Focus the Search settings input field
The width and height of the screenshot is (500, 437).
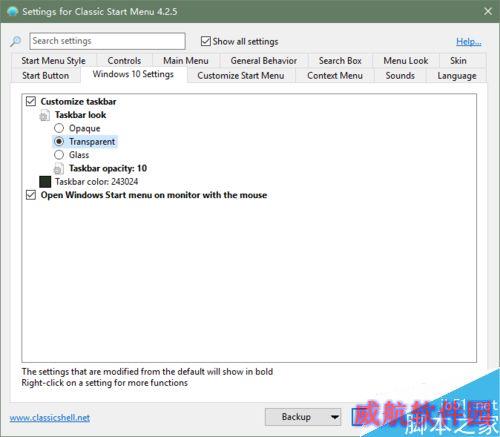(x=107, y=41)
